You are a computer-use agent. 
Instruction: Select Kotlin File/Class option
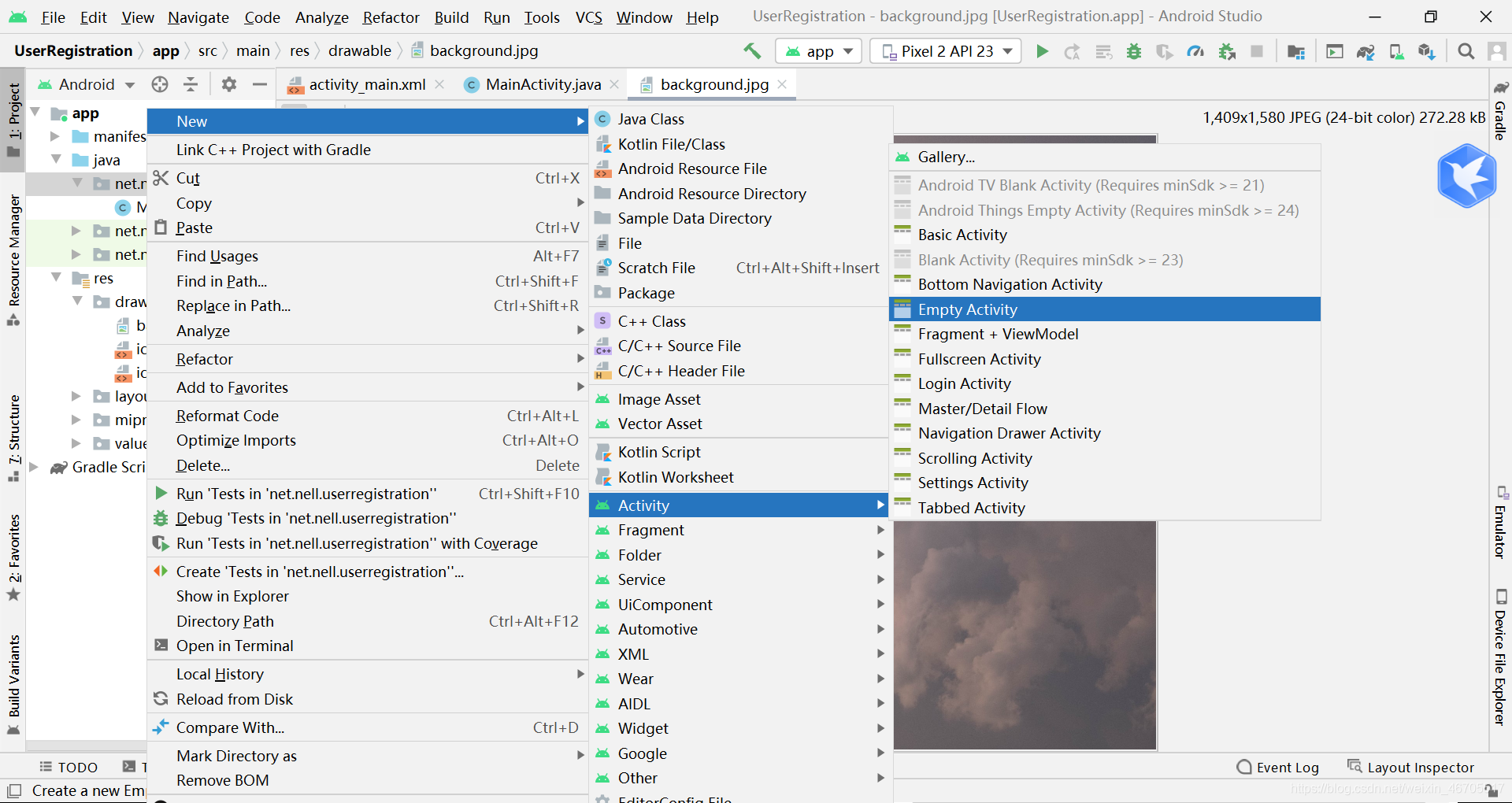740,144
